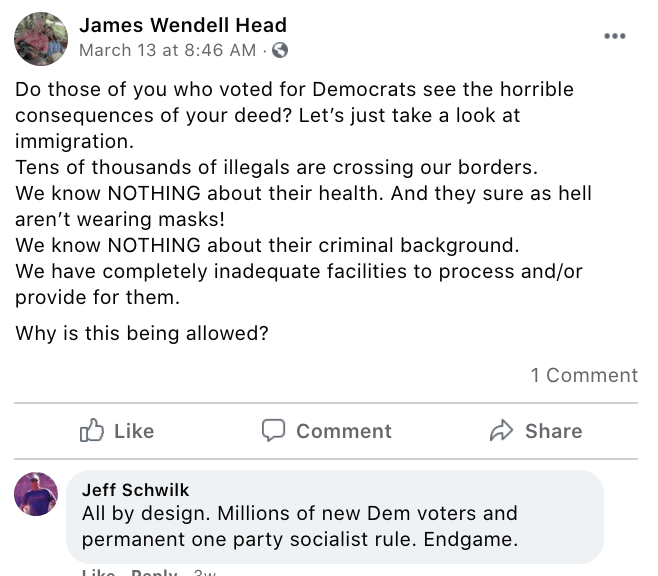Expand the 1 Comment count link
The height and width of the screenshot is (576, 658).
(584, 375)
